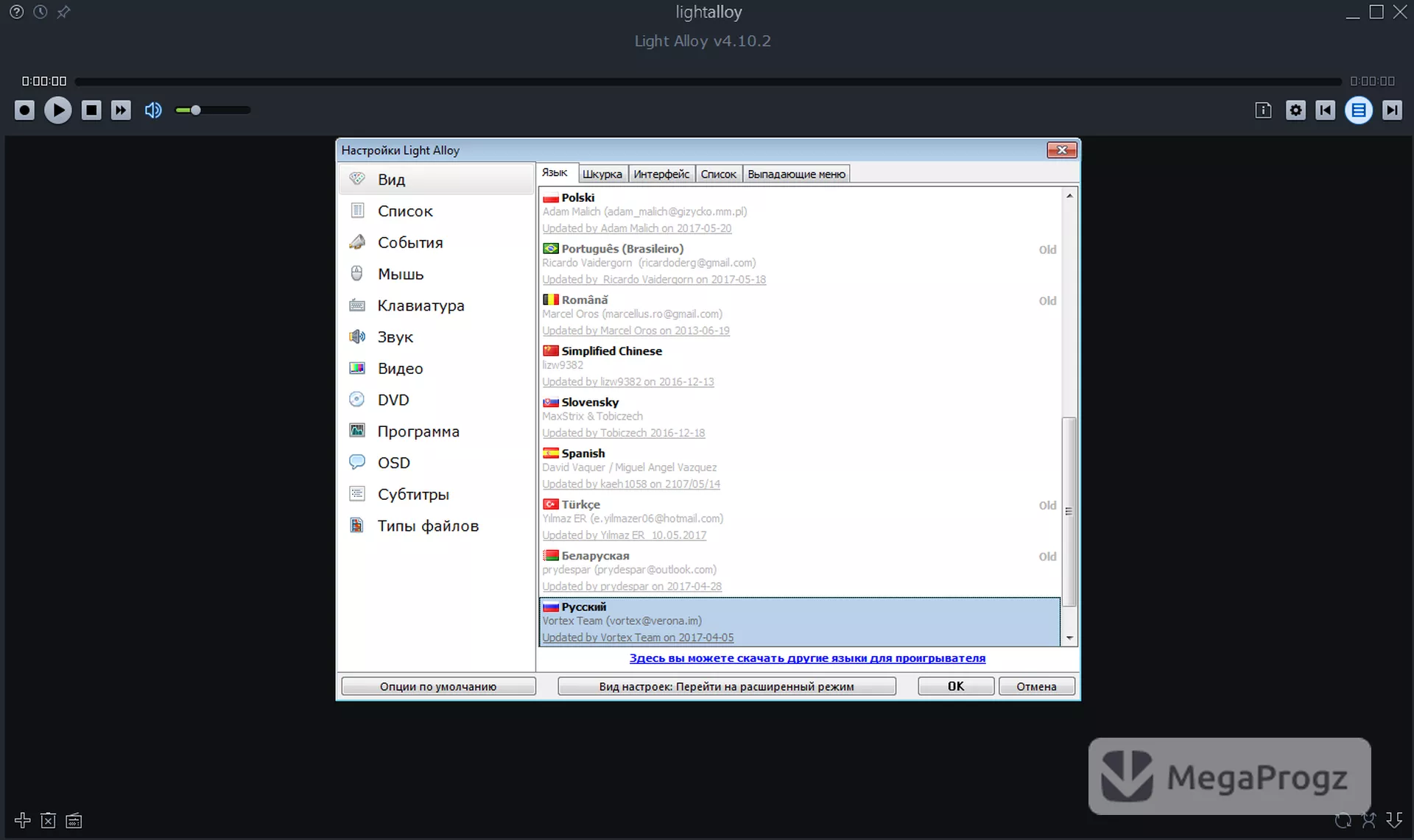Click the help question mark icon
Image resolution: width=1414 pixels, height=840 pixels.
(16, 12)
